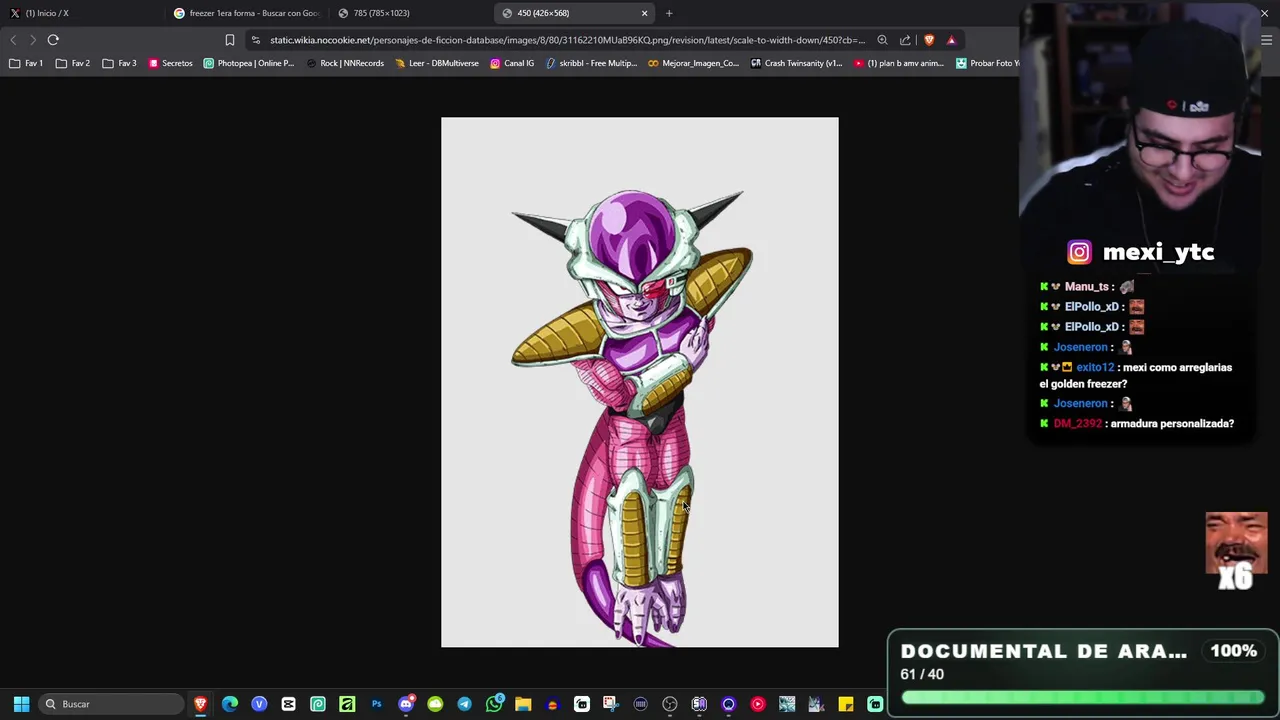Open the Fav 3 bookmarks folder
This screenshot has height=720, width=1280.
tap(119, 63)
